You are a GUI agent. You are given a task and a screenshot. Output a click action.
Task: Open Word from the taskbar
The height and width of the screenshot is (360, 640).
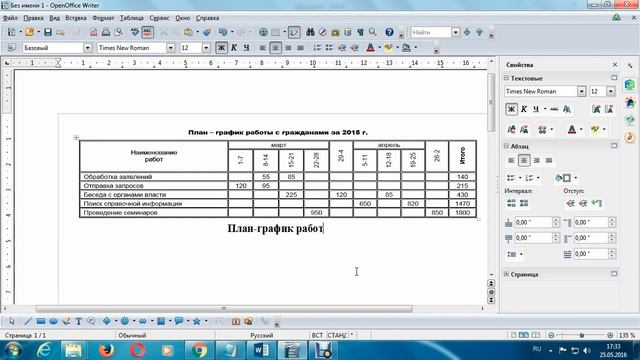coord(261,350)
